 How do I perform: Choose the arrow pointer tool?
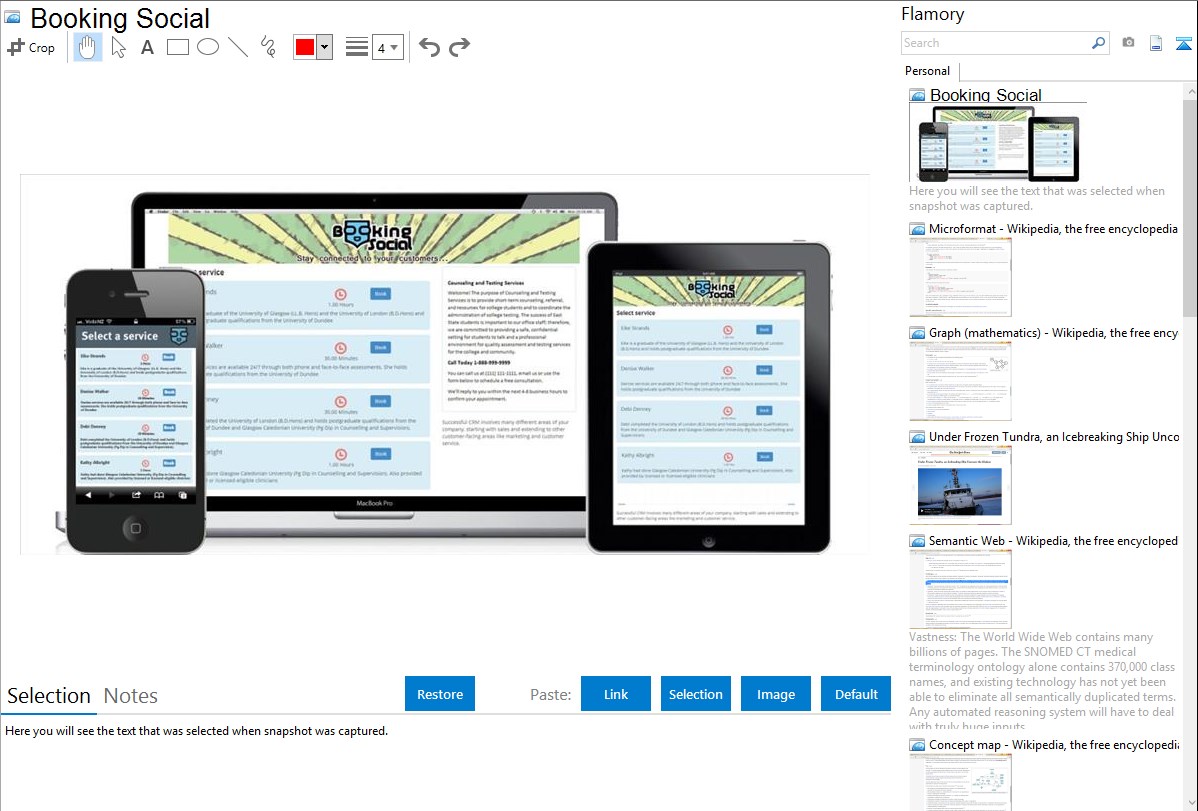[x=118, y=47]
